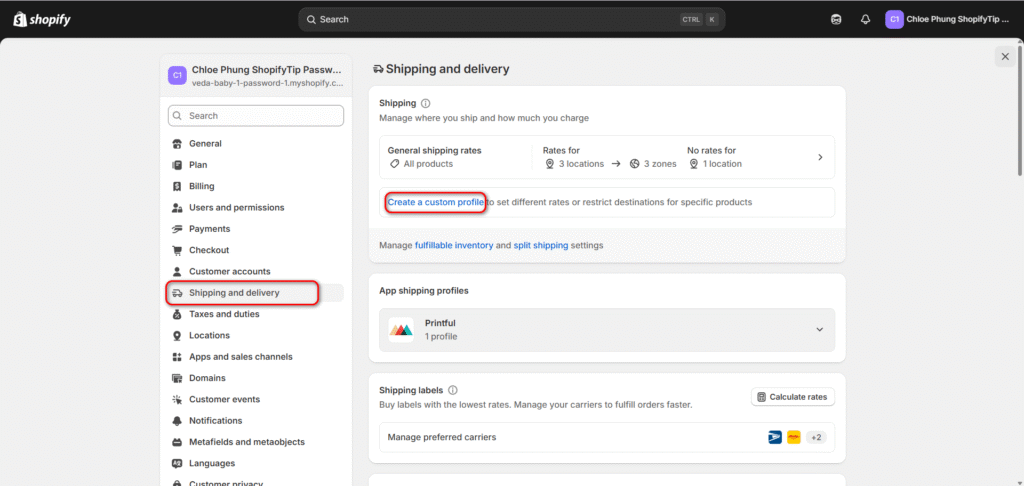1024x486 pixels.
Task: Click the Customer events icon
Action: (x=176, y=400)
